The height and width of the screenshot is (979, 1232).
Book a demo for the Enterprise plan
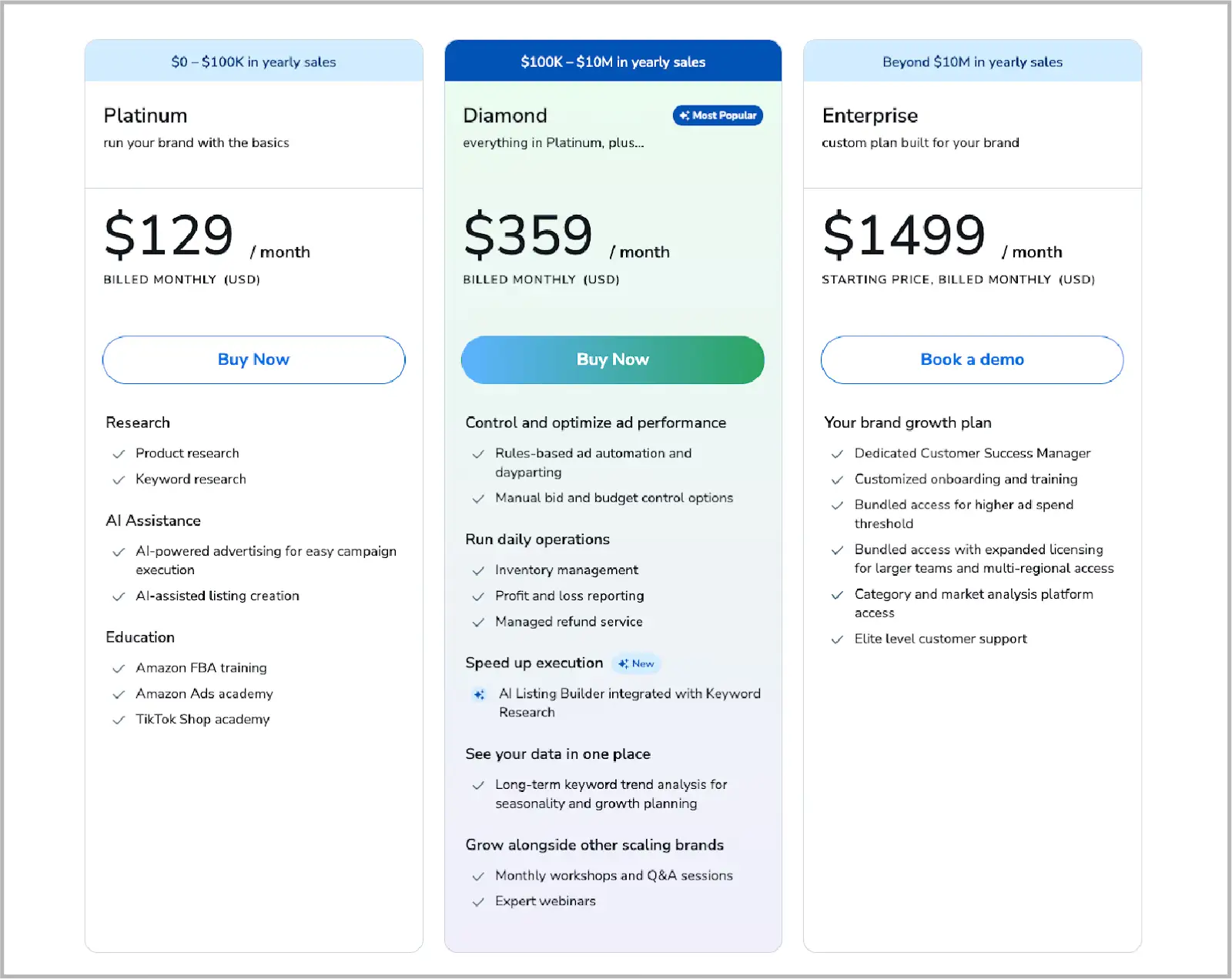pos(971,359)
